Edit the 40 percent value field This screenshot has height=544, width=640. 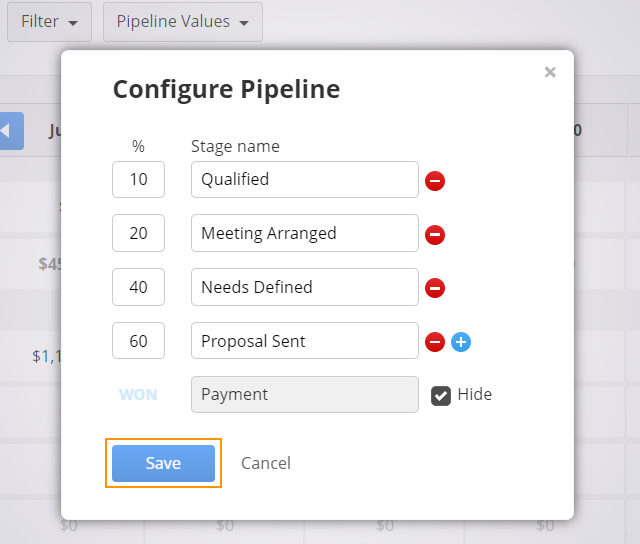pos(138,287)
